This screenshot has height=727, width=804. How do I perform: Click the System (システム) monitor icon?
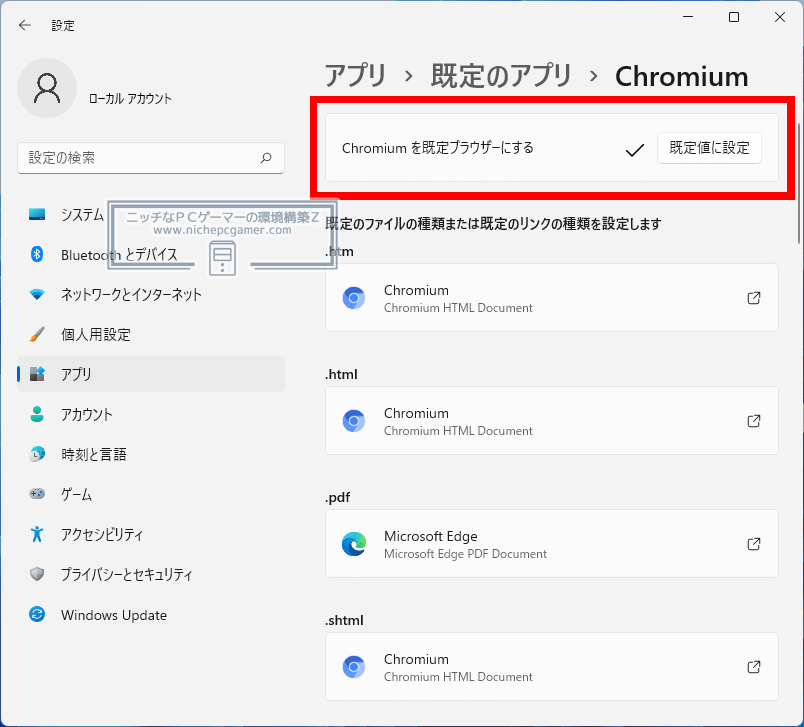coord(37,214)
